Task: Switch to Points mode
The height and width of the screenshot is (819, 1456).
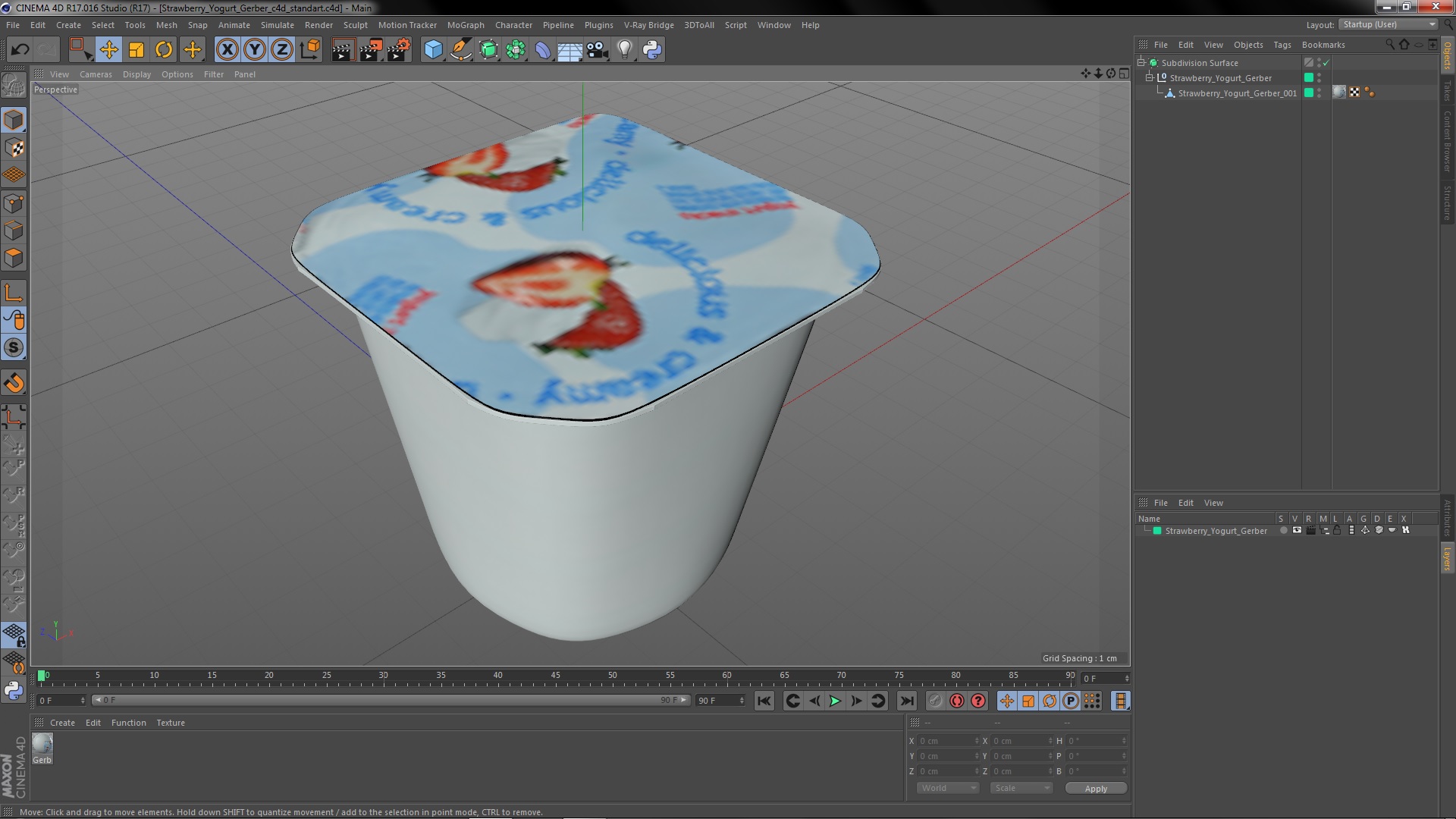Action: tap(14, 203)
